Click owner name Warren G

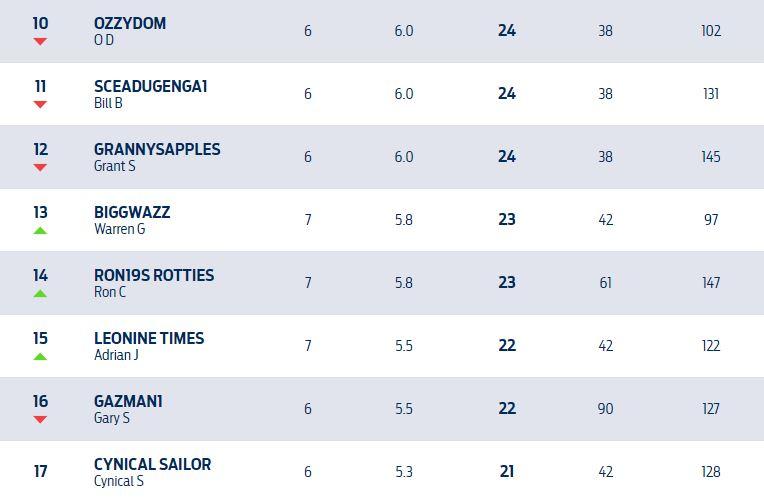[x=119, y=229]
